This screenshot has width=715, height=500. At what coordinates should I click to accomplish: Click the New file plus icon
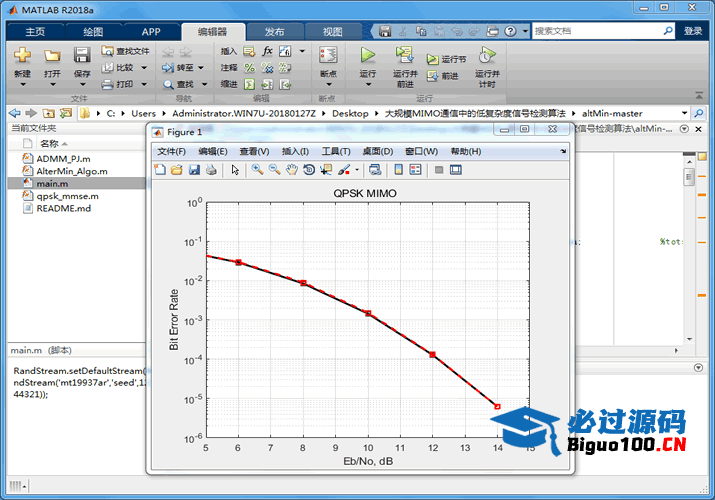pos(22,55)
